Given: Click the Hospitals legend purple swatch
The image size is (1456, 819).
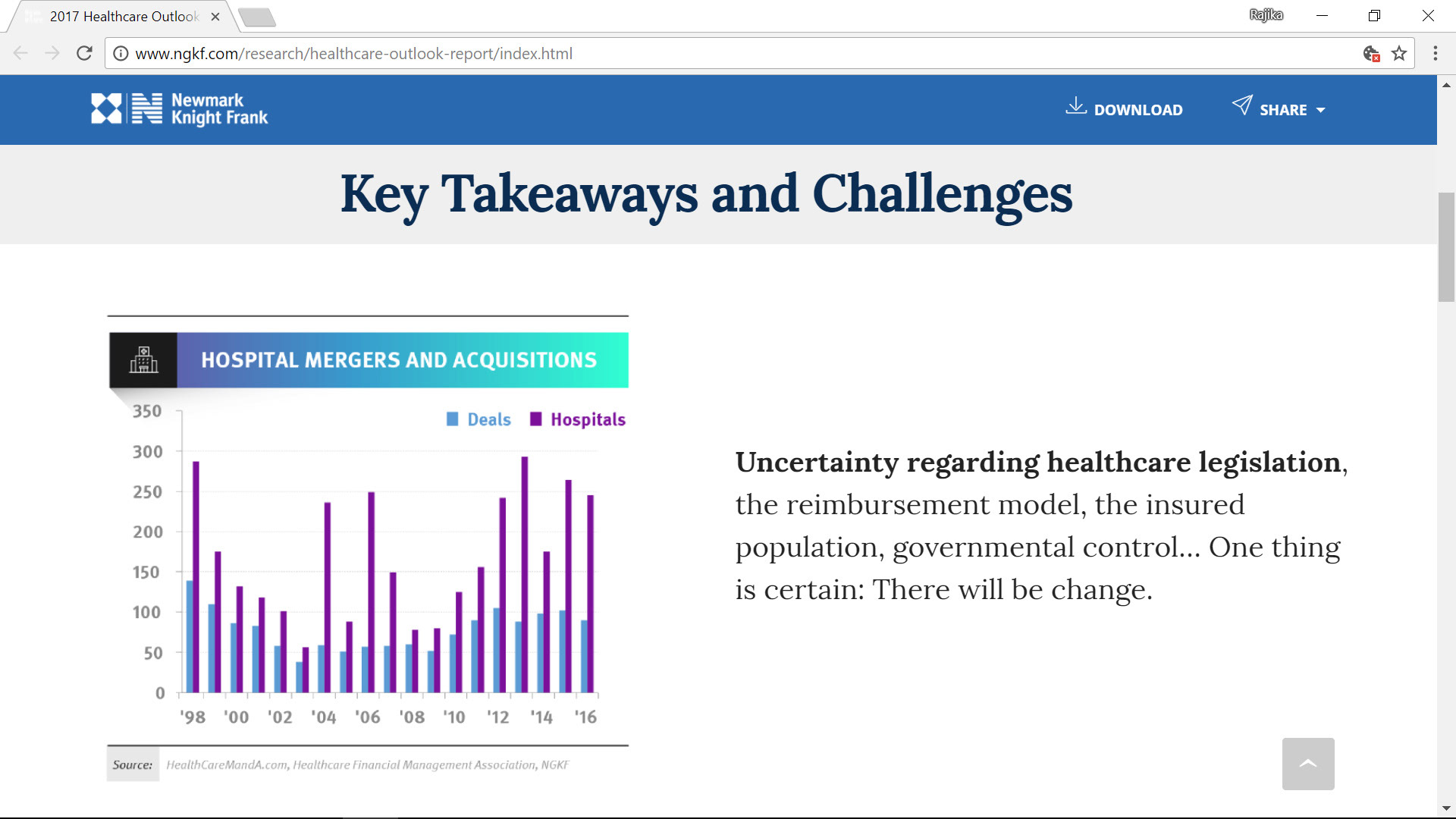Looking at the screenshot, I should click(x=536, y=419).
